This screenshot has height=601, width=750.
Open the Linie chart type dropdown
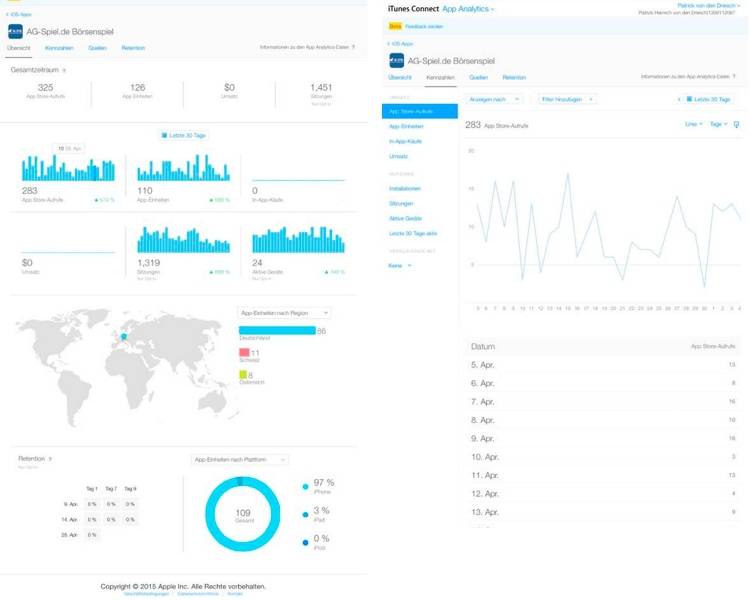[693, 124]
